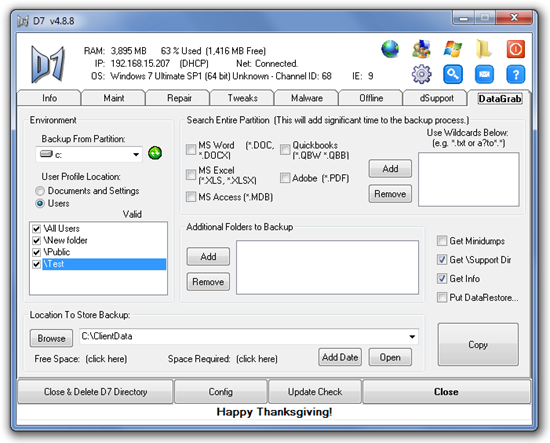Click the Open button
This screenshot has height=443, width=550.
[390, 357]
